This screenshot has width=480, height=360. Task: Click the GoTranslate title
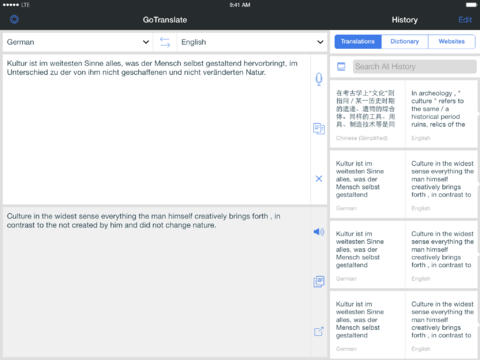(165, 20)
